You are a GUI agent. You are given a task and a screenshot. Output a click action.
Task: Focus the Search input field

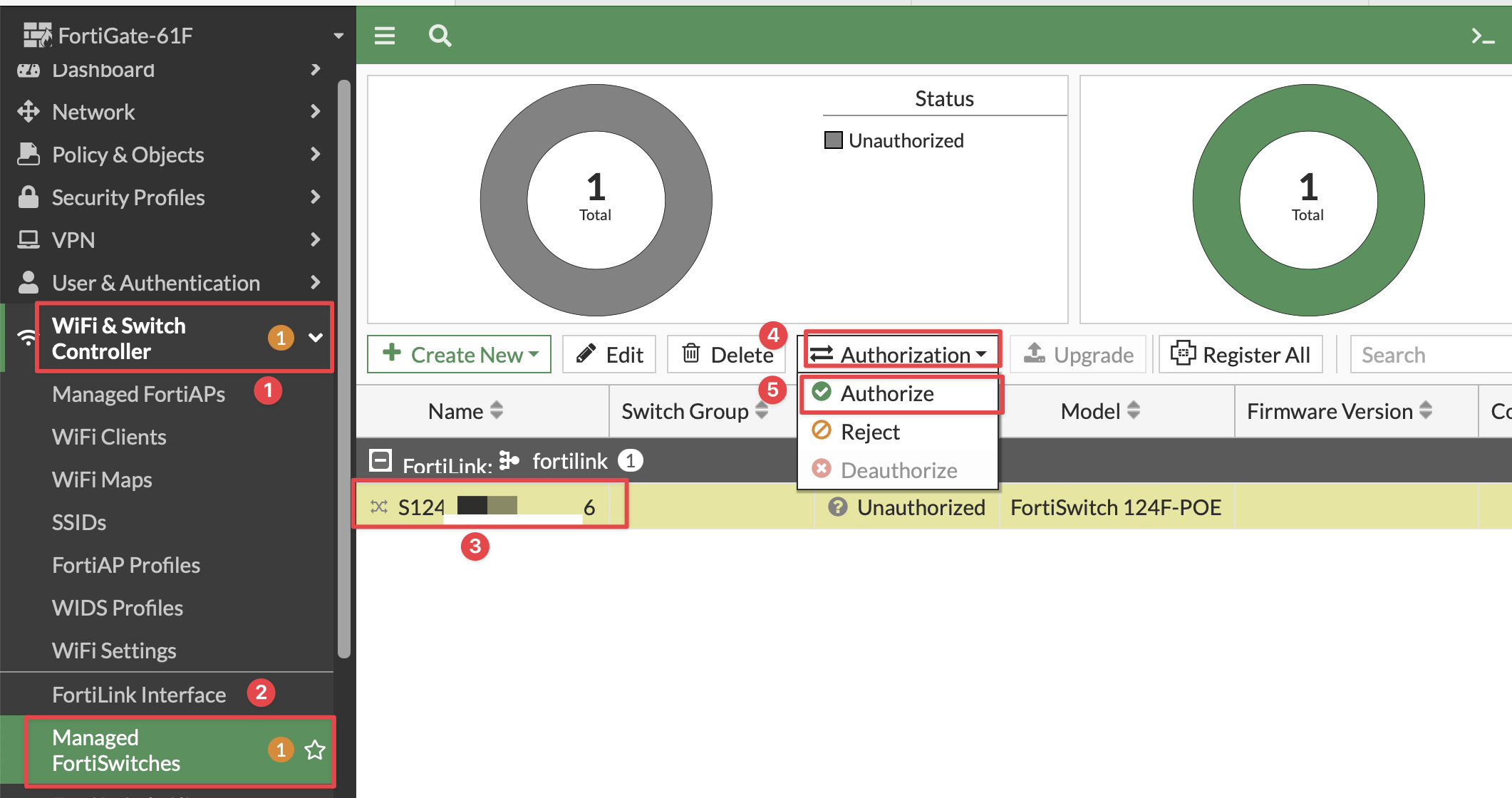(1431, 354)
